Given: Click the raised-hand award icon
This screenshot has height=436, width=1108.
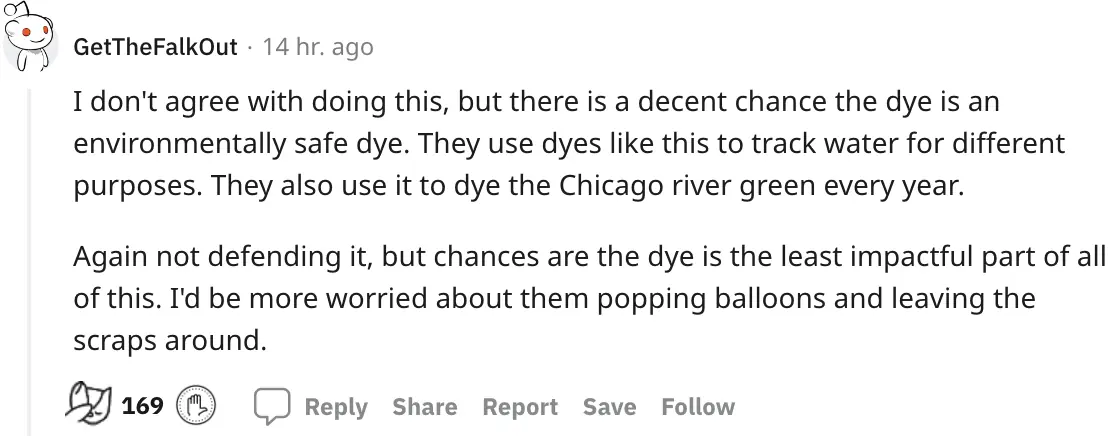Looking at the screenshot, I should coord(196,407).
